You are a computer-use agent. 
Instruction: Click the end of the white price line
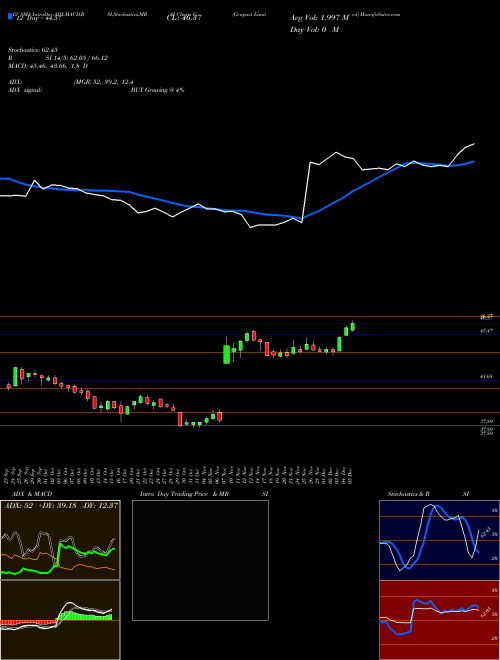tap(474, 144)
